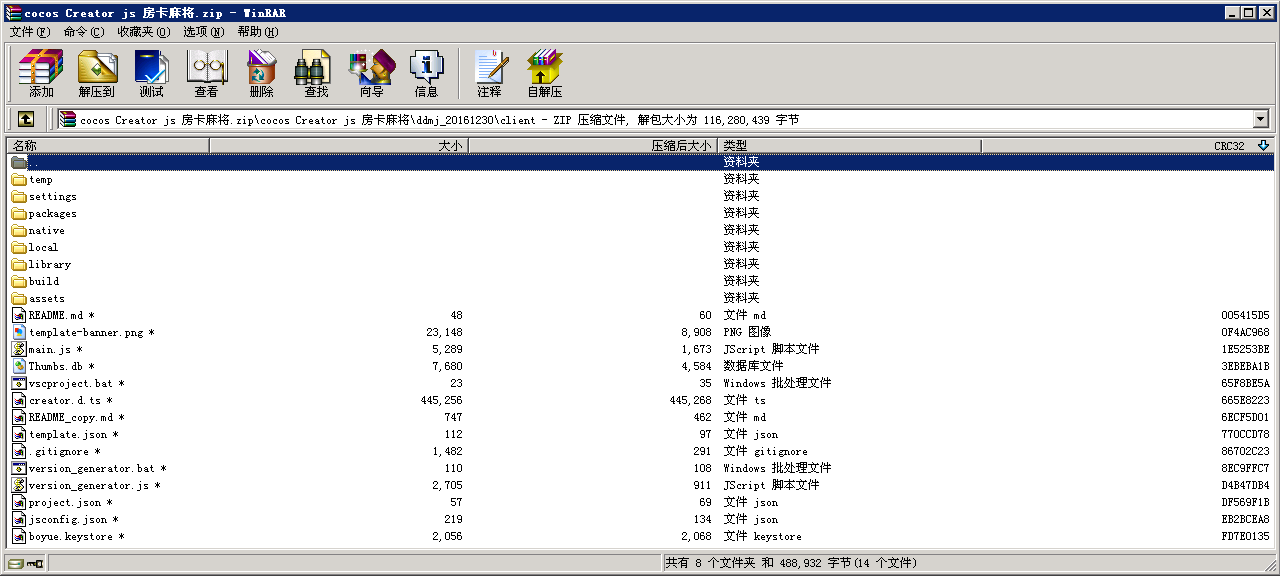Sort by the 大小 column header

click(338, 146)
